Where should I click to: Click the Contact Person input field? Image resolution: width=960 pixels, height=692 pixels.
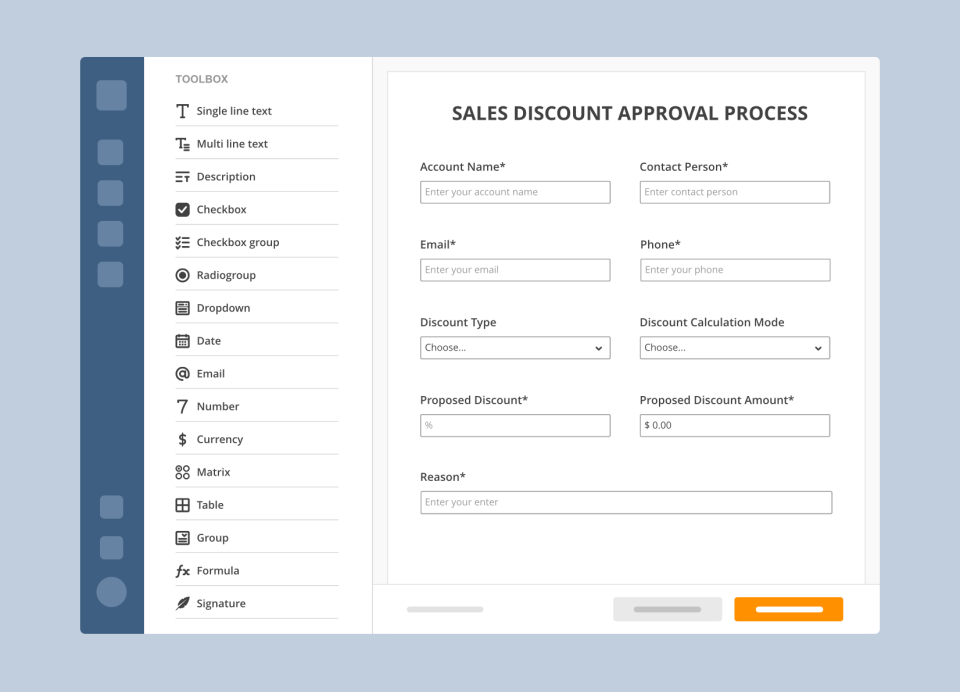coord(735,192)
